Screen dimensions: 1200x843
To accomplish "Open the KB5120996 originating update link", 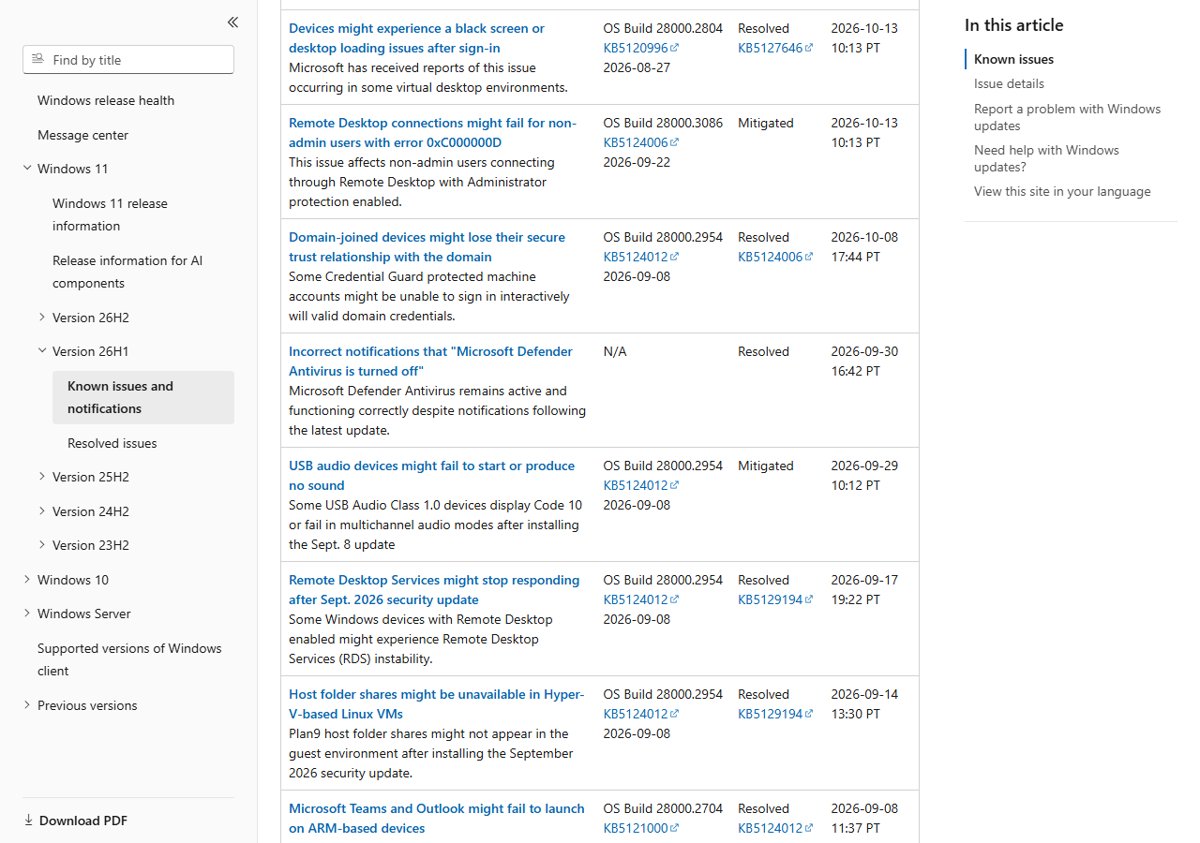I will pyautogui.click(x=641, y=48).
